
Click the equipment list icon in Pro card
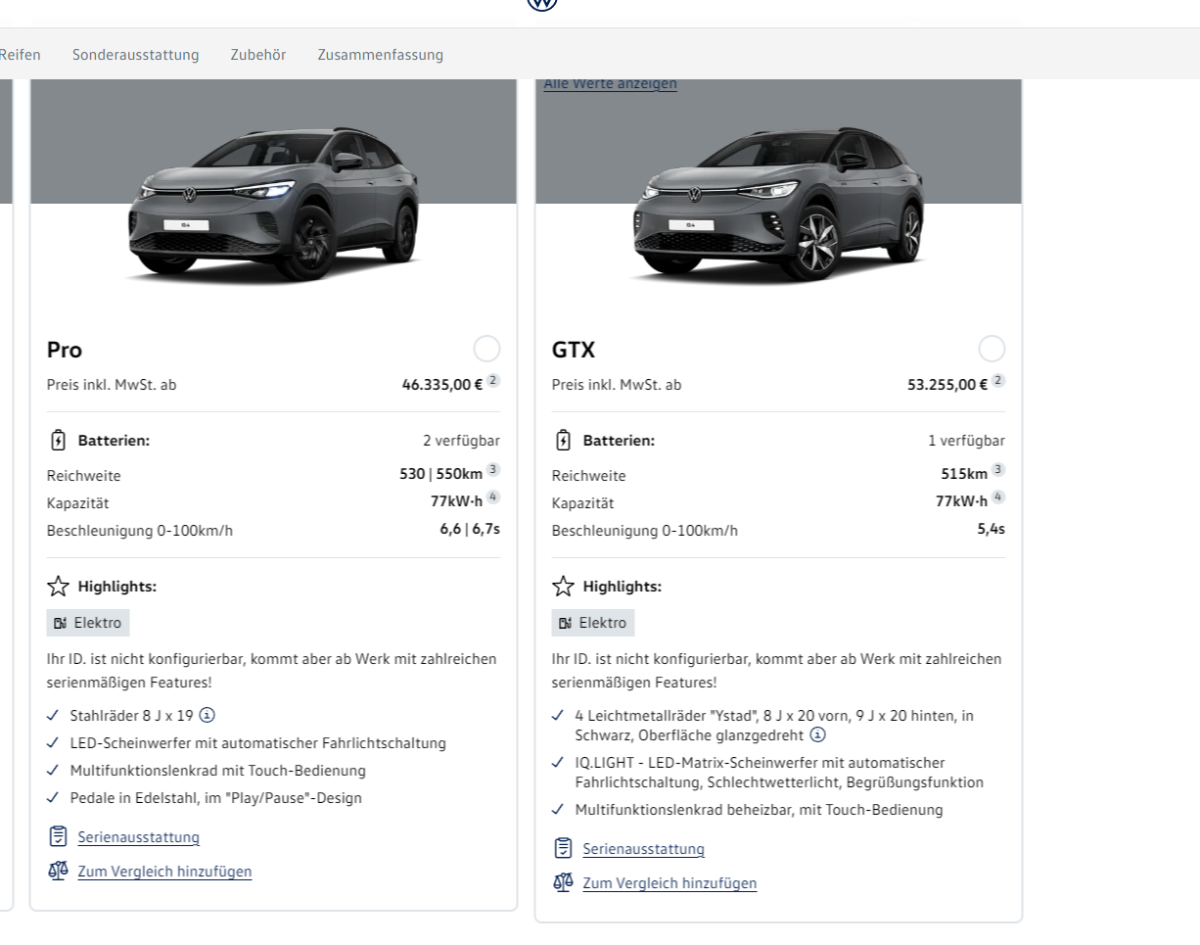coord(58,836)
